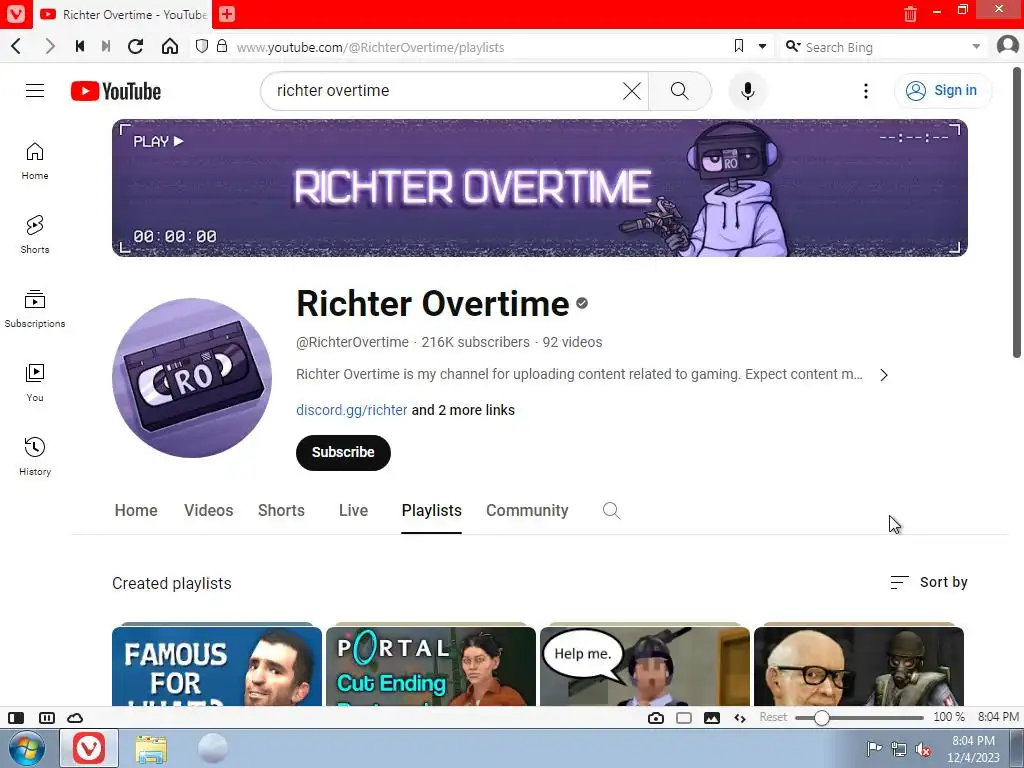The image size is (1024, 768).
Task: Expand the Bing search field dropdown
Action: (x=976, y=47)
